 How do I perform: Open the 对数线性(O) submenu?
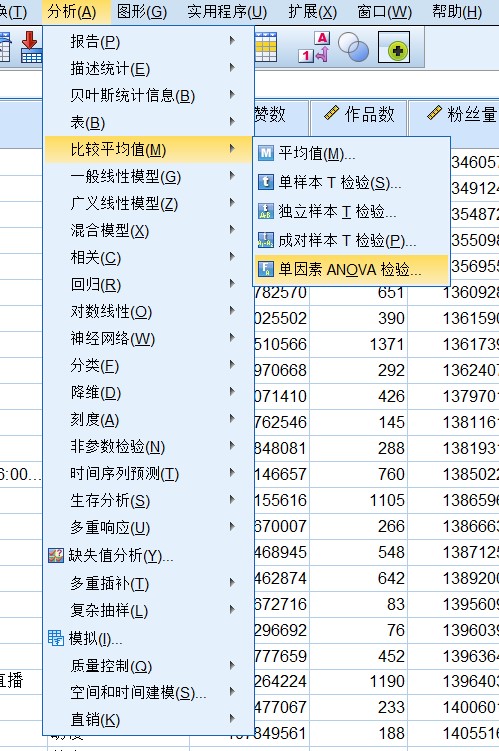tap(149, 312)
